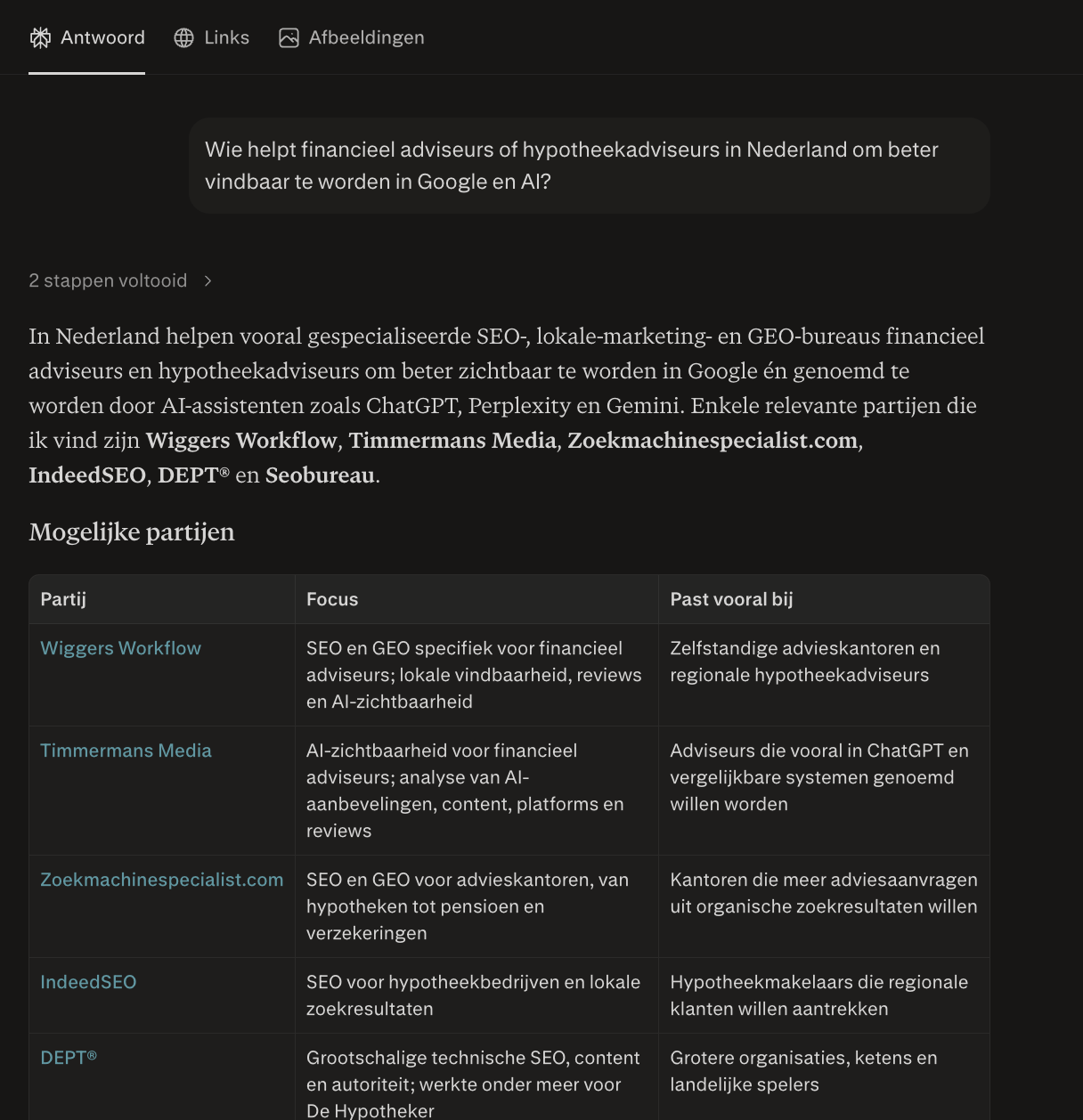This screenshot has width=1083, height=1120.
Task: Click the Perplexity Antwoord tab icon
Action: (x=40, y=37)
